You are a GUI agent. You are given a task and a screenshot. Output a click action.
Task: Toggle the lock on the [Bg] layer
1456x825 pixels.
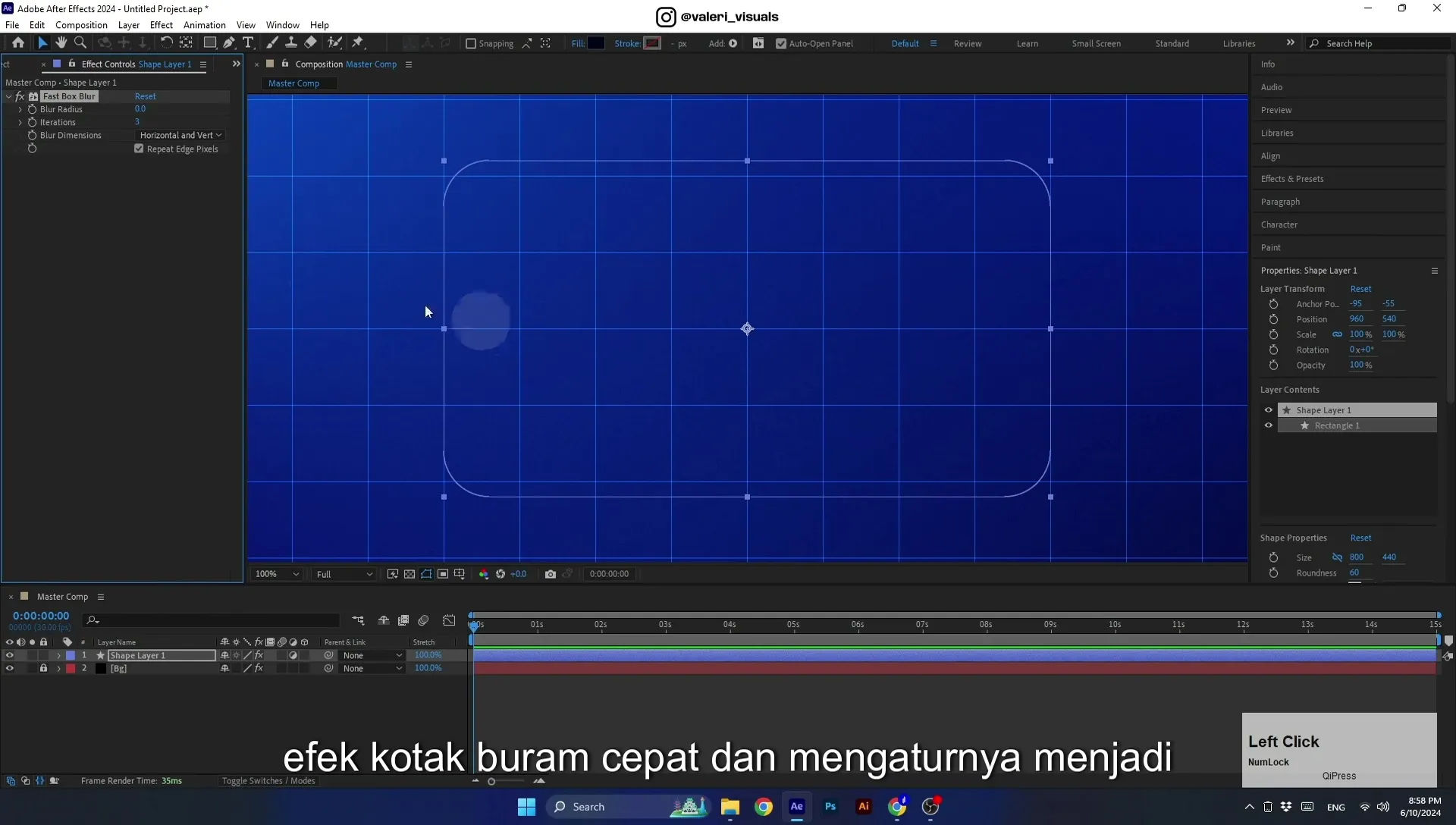43,668
